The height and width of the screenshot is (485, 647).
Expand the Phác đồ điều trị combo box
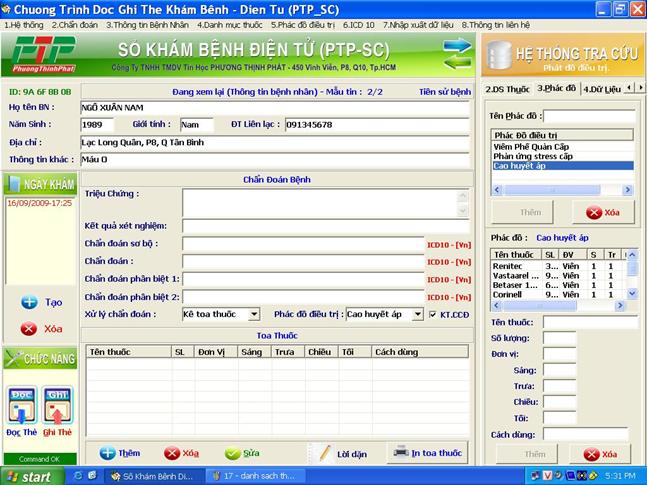click(418, 314)
